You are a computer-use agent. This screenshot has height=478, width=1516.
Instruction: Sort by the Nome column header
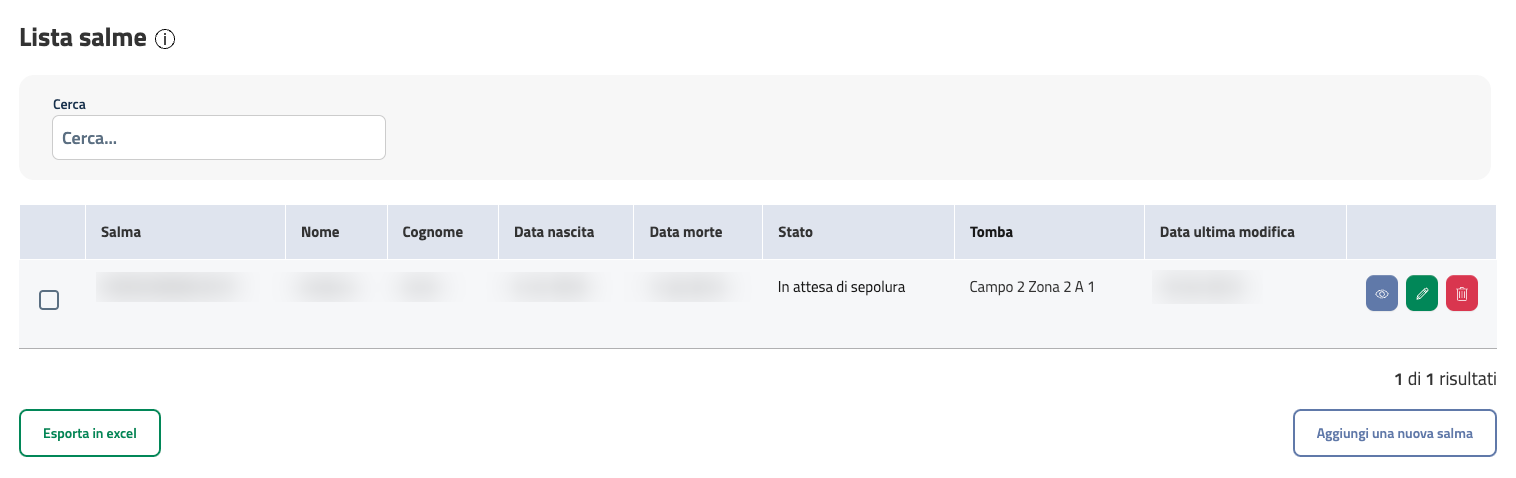click(x=320, y=232)
